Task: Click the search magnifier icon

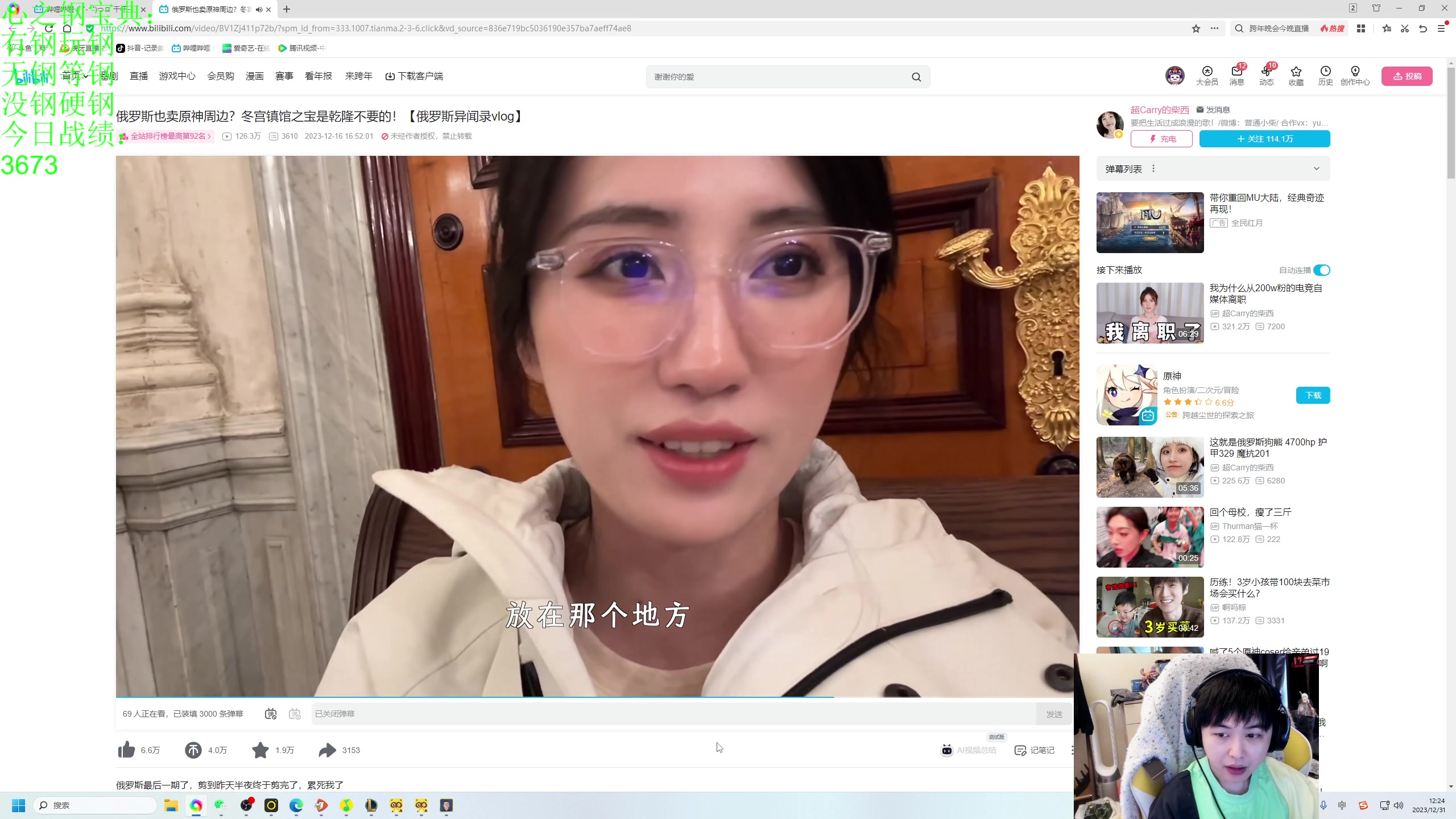Action: tap(916, 77)
